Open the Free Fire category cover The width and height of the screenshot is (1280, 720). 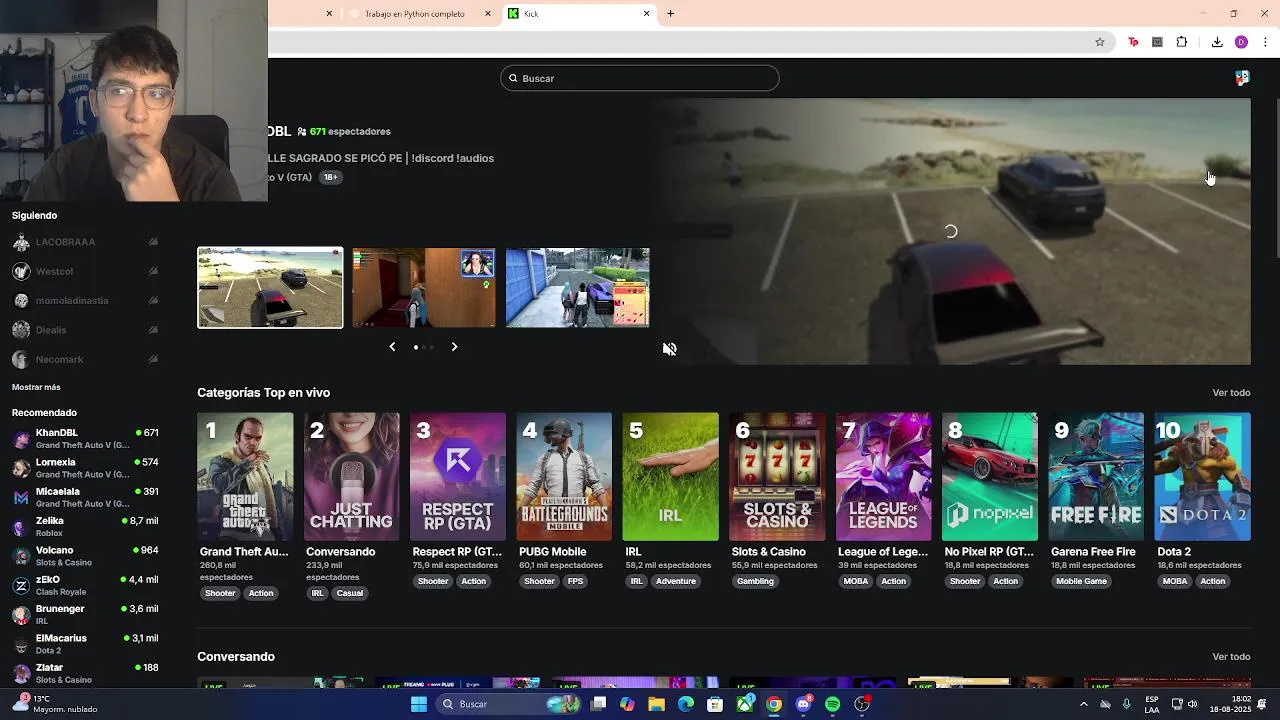pyautogui.click(x=1097, y=477)
